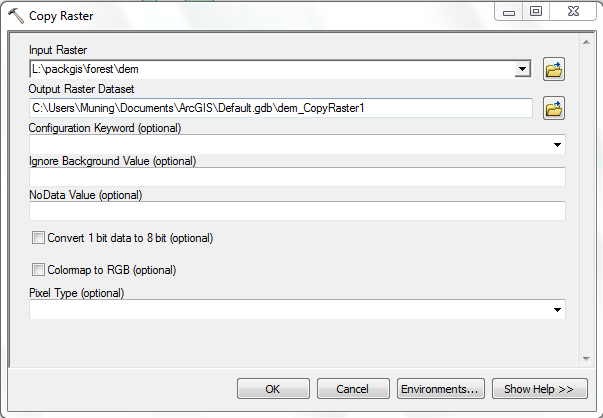Open the Configuration Keyword dropdown

pyautogui.click(x=556, y=145)
